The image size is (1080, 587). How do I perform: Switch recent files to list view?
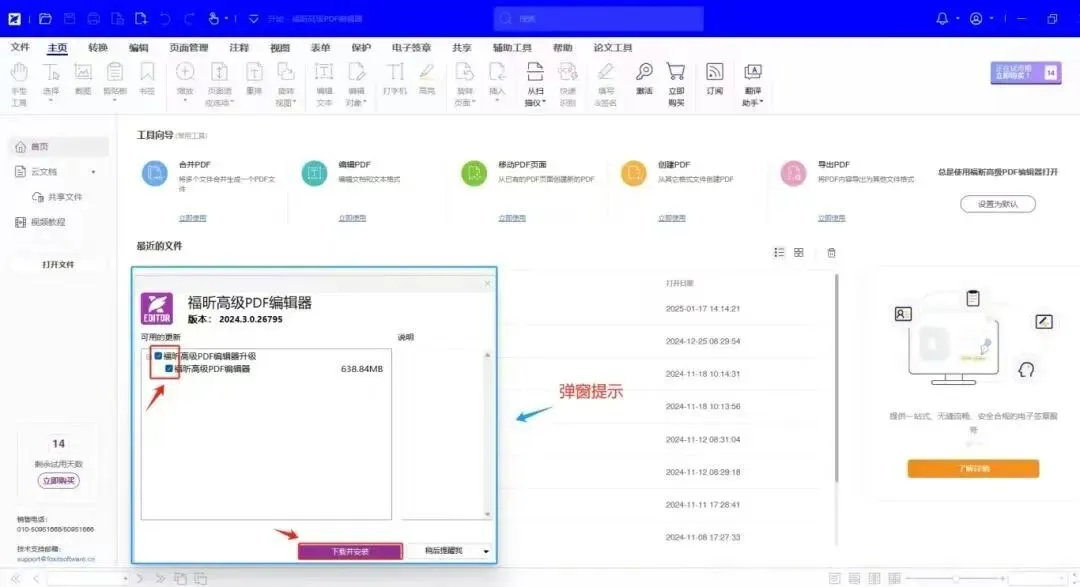(x=779, y=253)
